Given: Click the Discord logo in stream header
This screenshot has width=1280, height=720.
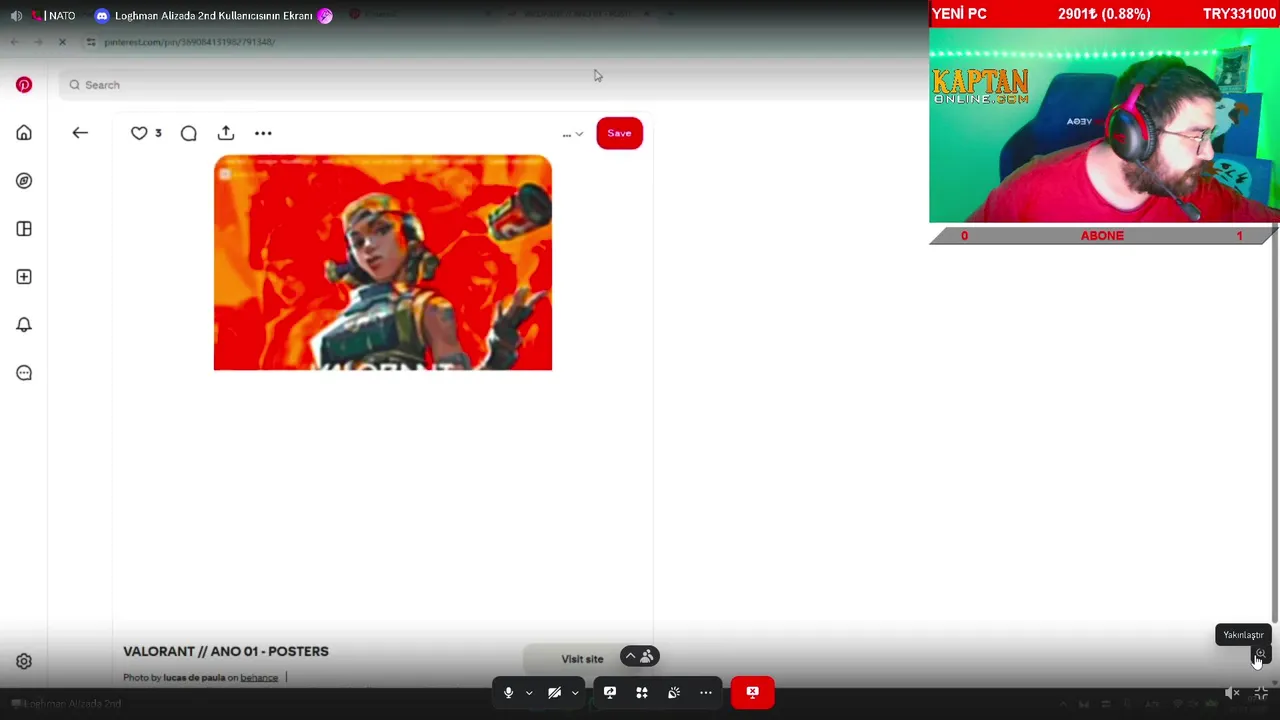Looking at the screenshot, I should pyautogui.click(x=101, y=16).
